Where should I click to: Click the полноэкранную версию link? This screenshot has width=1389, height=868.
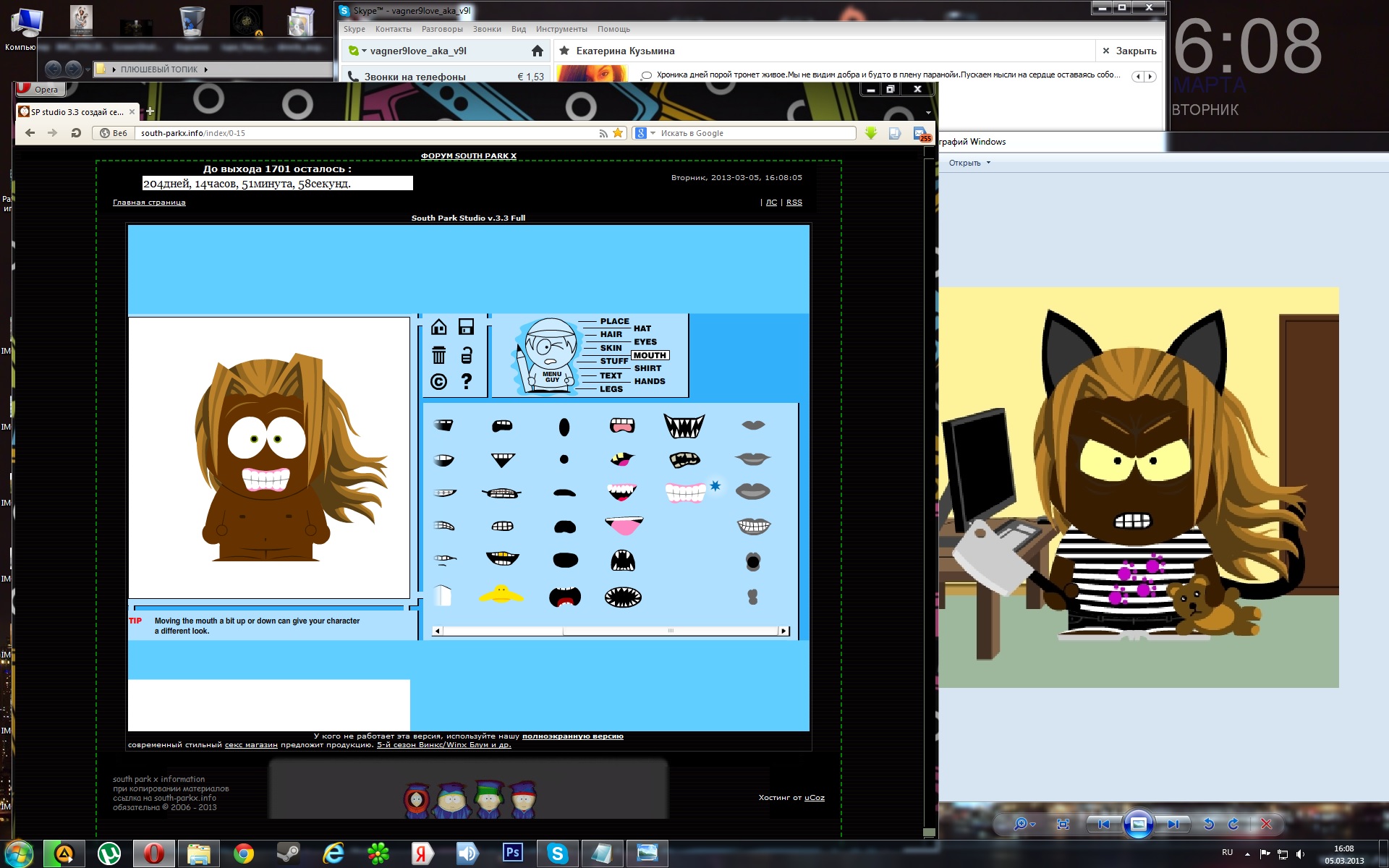[572, 736]
